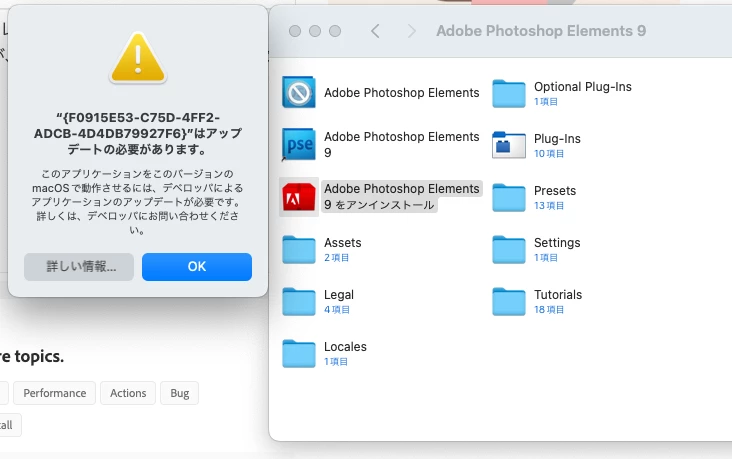Screen dimensions: 732x459
Task: Click the 'Adobe Photoshop Elements 9' alias name
Action: 401,144
